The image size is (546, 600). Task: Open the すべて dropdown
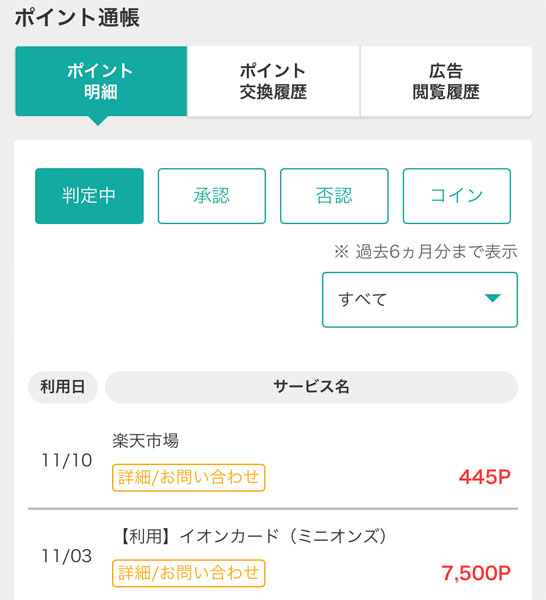coord(420,300)
